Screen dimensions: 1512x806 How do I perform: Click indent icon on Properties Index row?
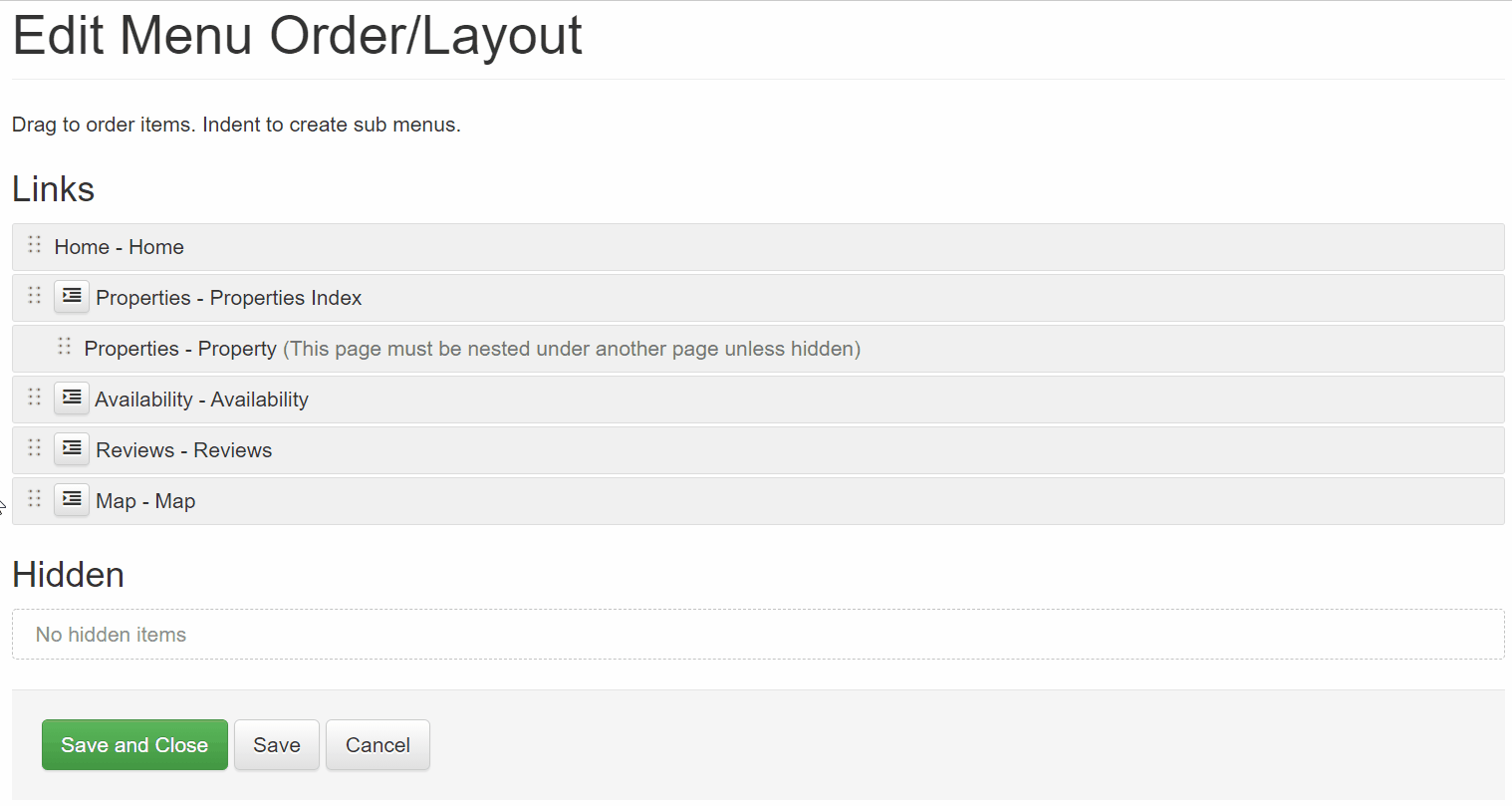click(72, 296)
